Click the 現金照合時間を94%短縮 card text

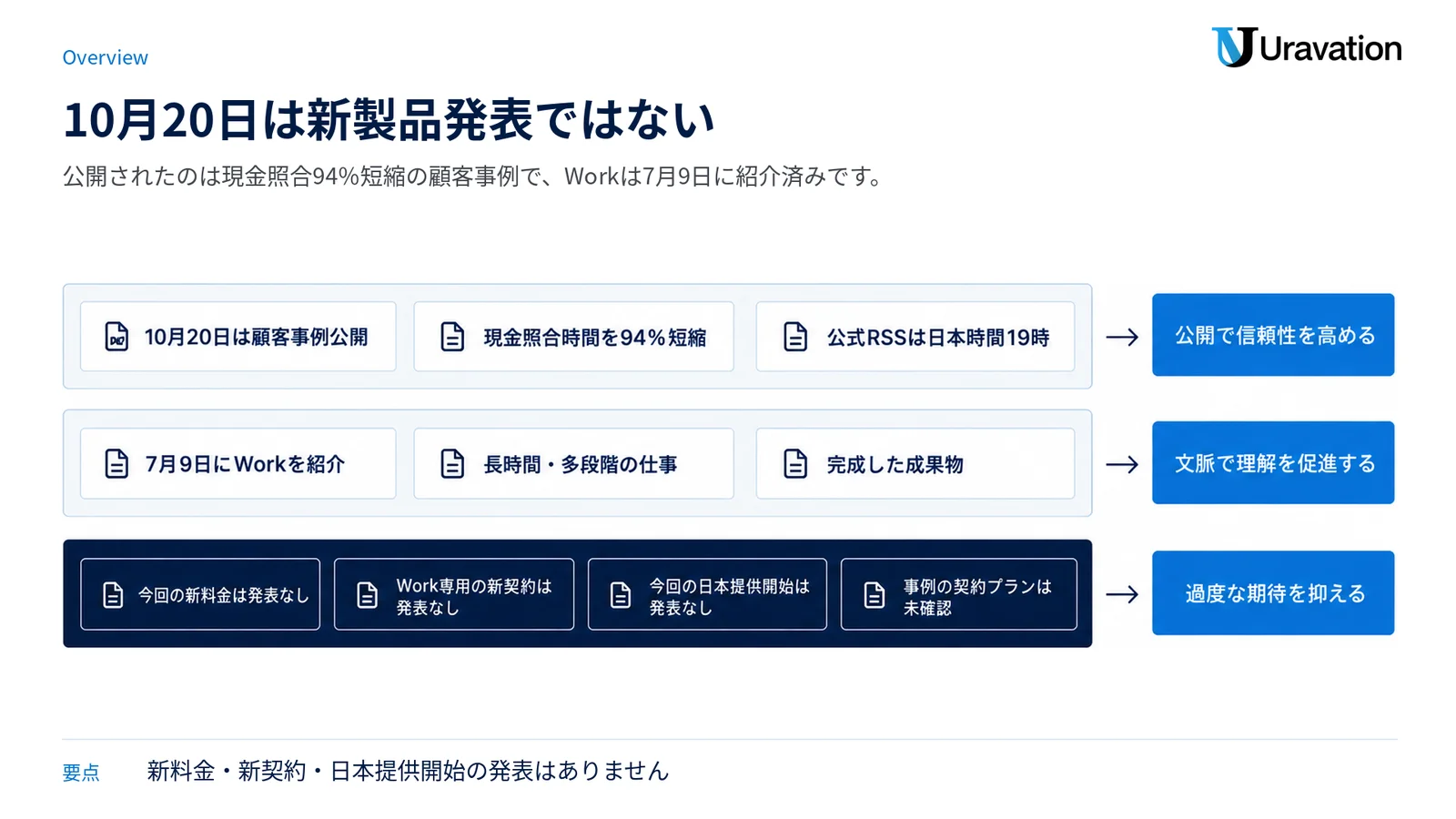point(595,338)
